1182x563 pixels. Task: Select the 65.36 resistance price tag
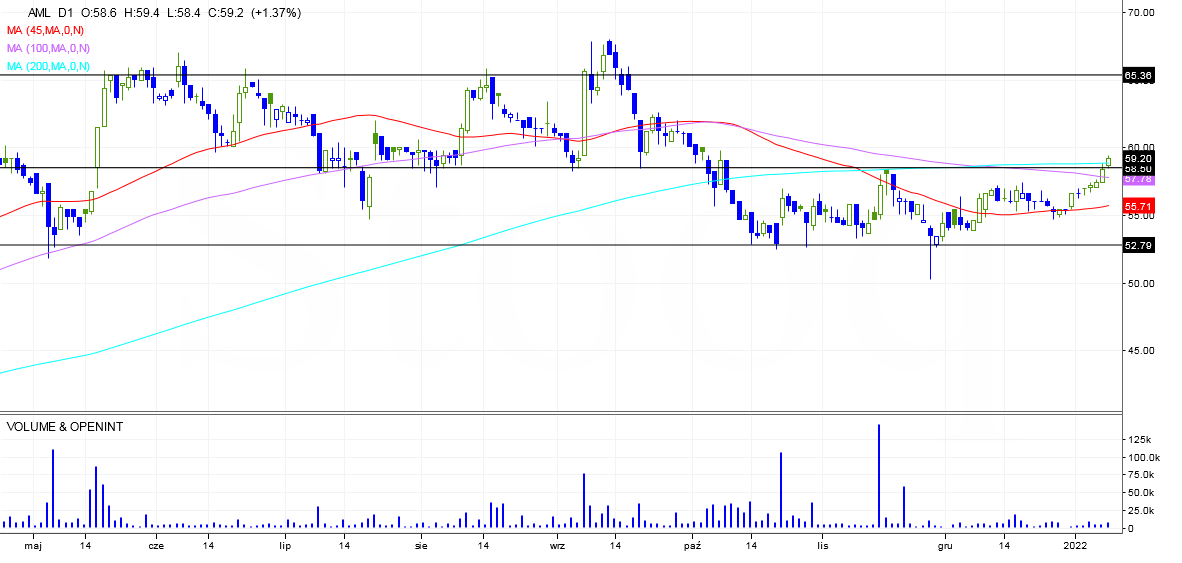[x=1139, y=75]
